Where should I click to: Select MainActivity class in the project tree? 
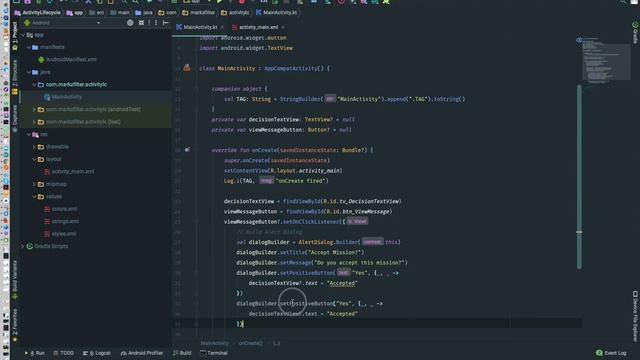pos(67,97)
